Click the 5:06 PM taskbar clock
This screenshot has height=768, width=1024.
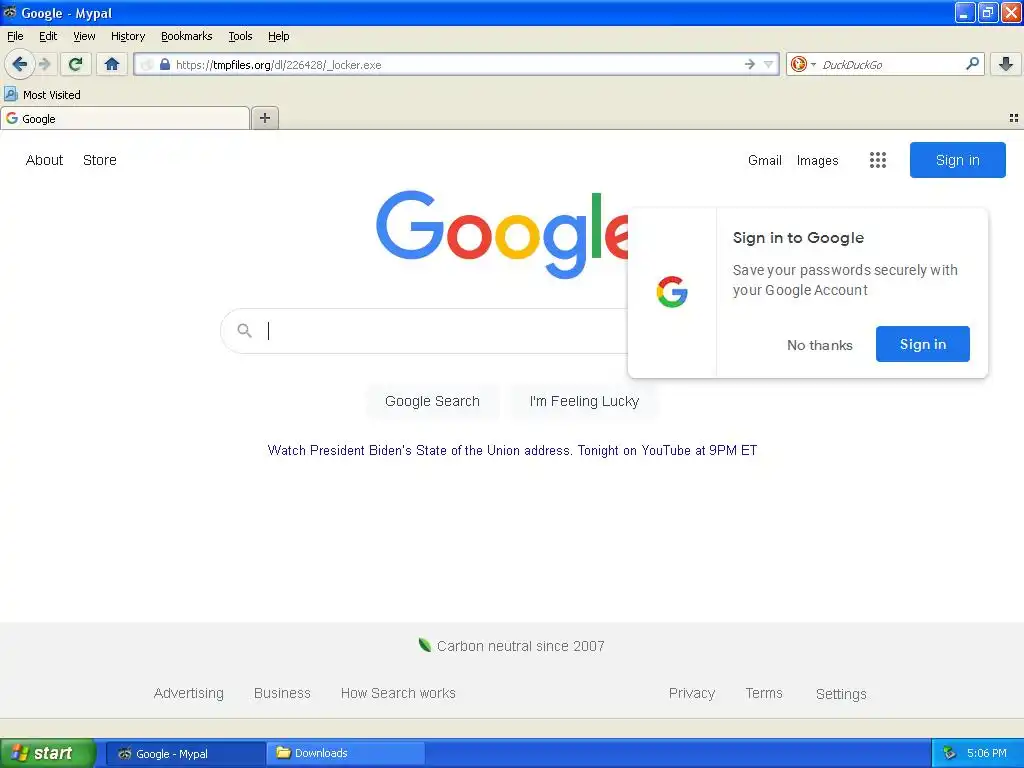click(986, 753)
